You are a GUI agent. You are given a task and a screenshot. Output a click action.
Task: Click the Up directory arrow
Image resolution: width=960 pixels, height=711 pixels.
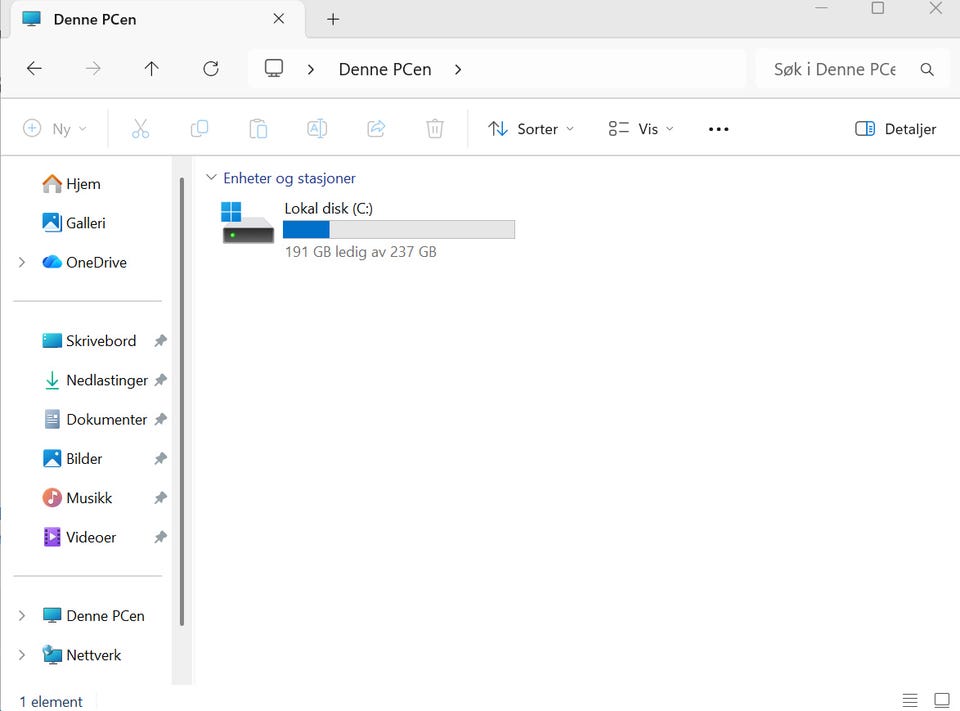coord(151,69)
